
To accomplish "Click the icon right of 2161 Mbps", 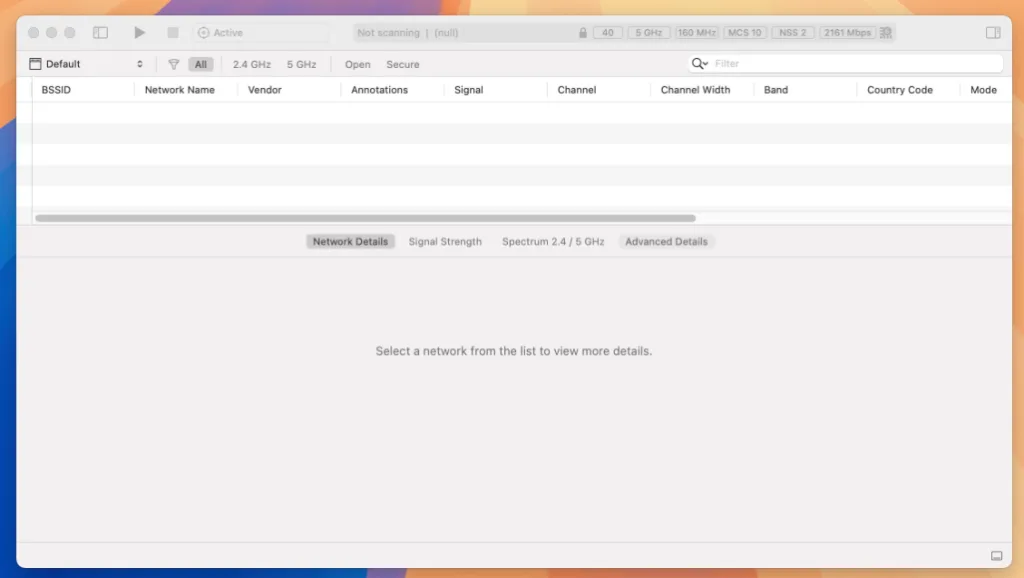I will point(886,33).
